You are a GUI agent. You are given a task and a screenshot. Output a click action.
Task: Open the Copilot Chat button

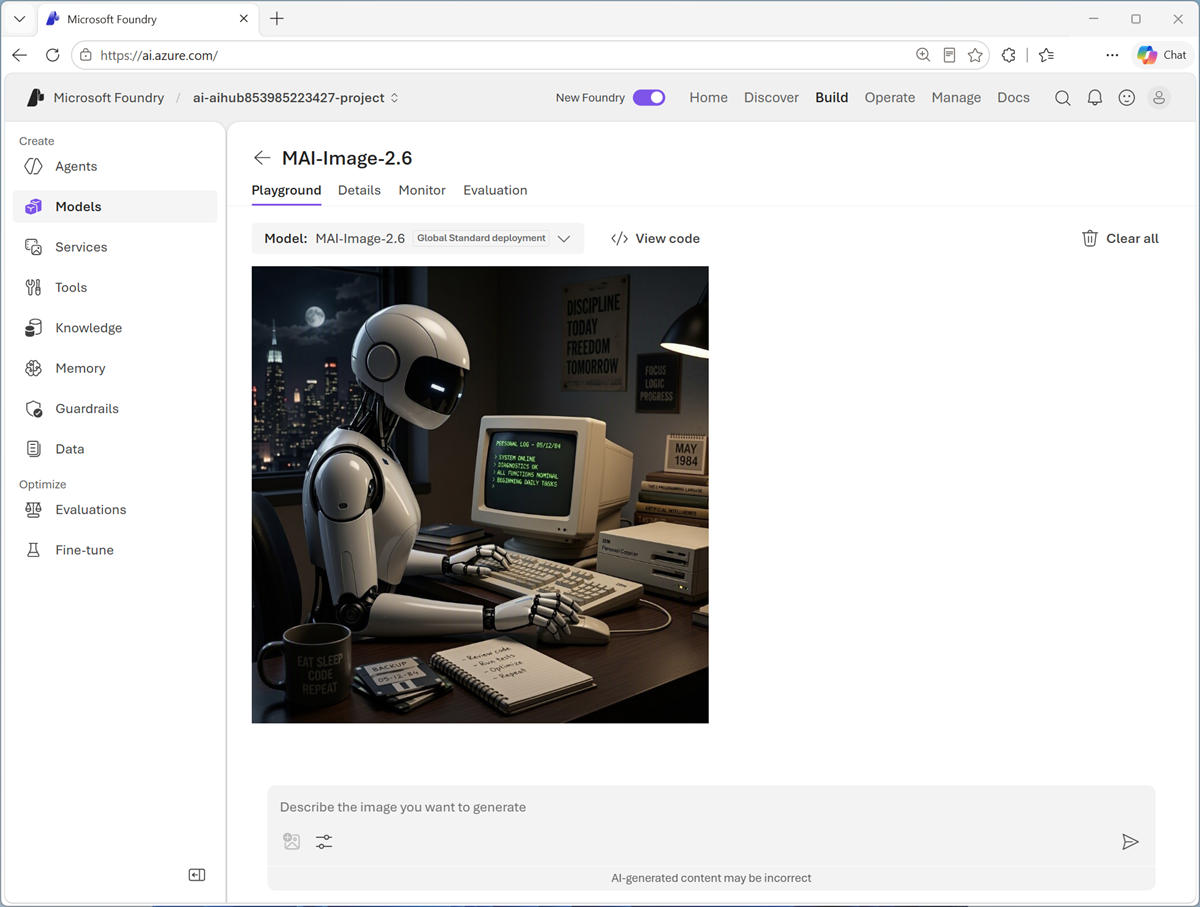point(1161,55)
